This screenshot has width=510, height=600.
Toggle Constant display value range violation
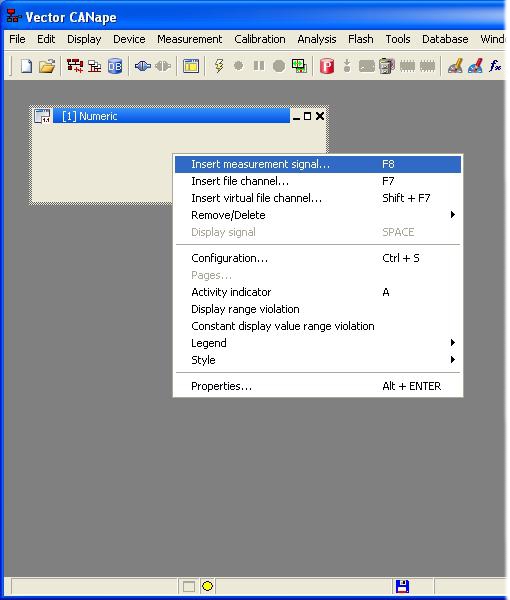318,326
